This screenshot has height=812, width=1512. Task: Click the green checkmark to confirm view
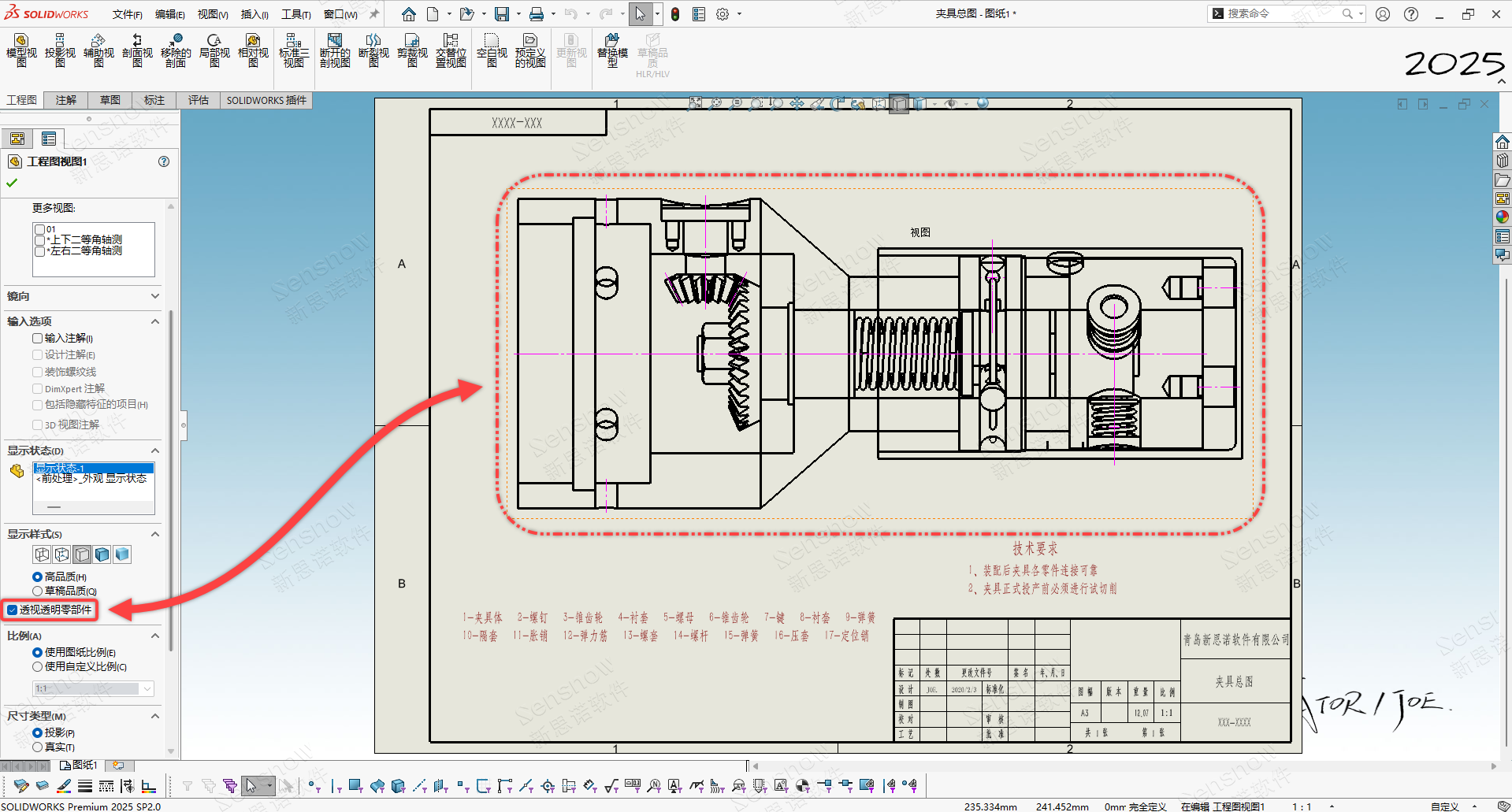12,183
